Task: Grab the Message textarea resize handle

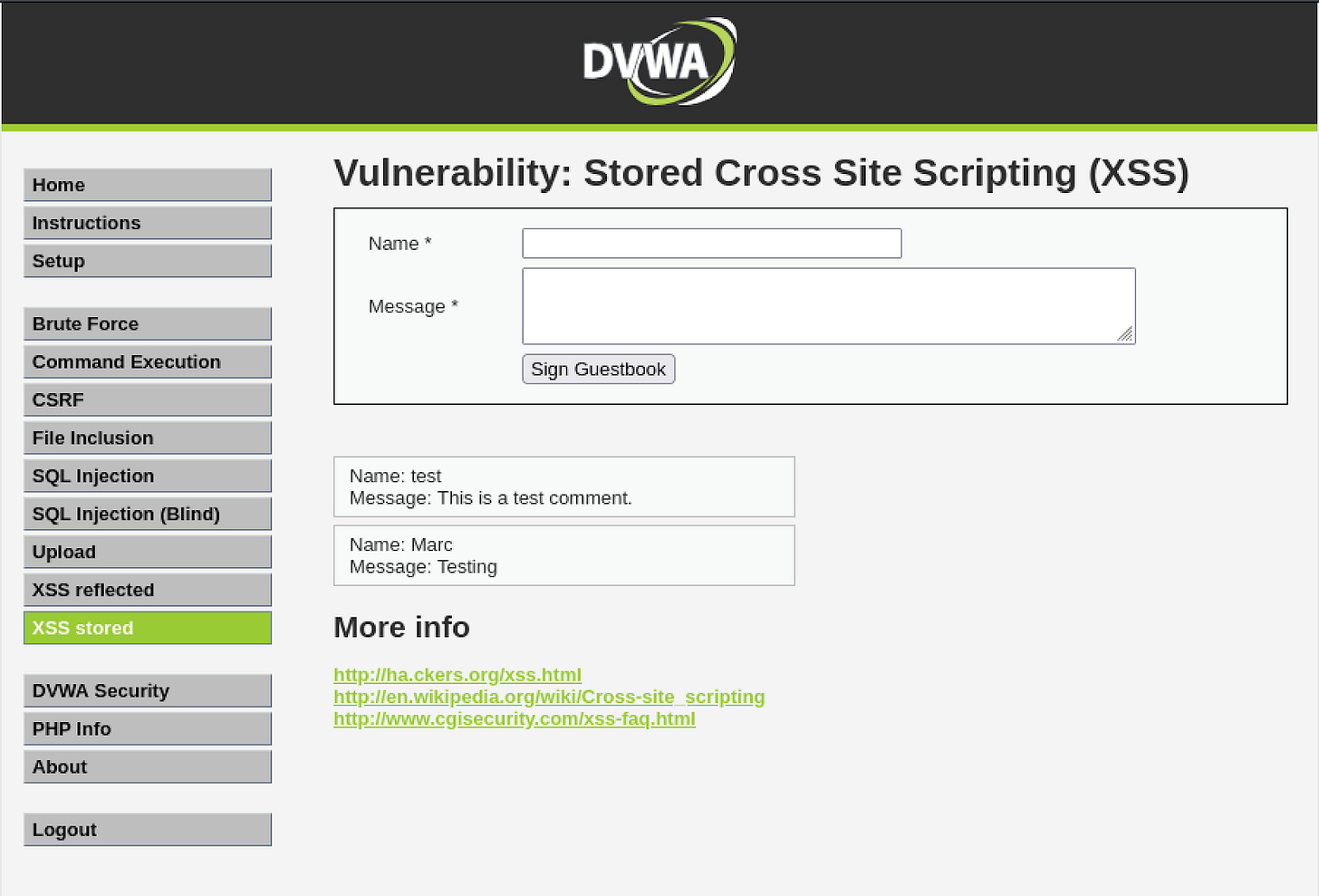Action: click(x=1125, y=334)
